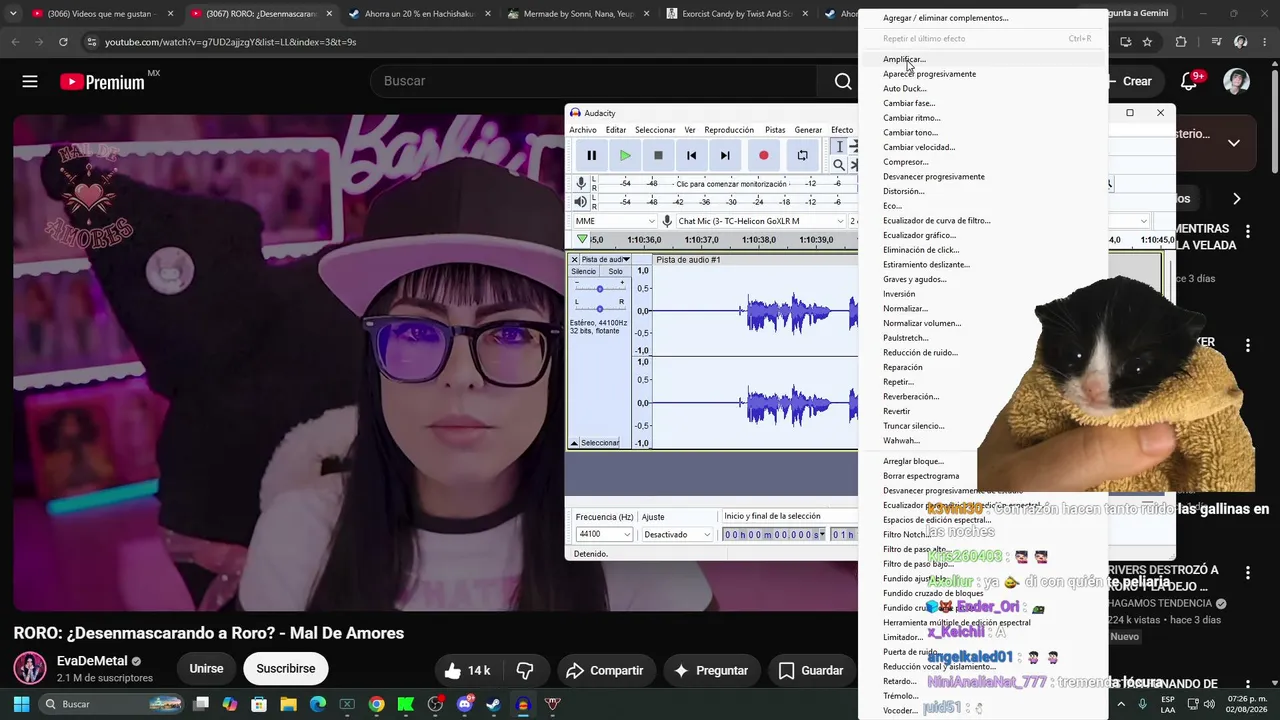Choose Agregar / eliminar complementos...
The width and height of the screenshot is (1280, 720).
(983, 18)
